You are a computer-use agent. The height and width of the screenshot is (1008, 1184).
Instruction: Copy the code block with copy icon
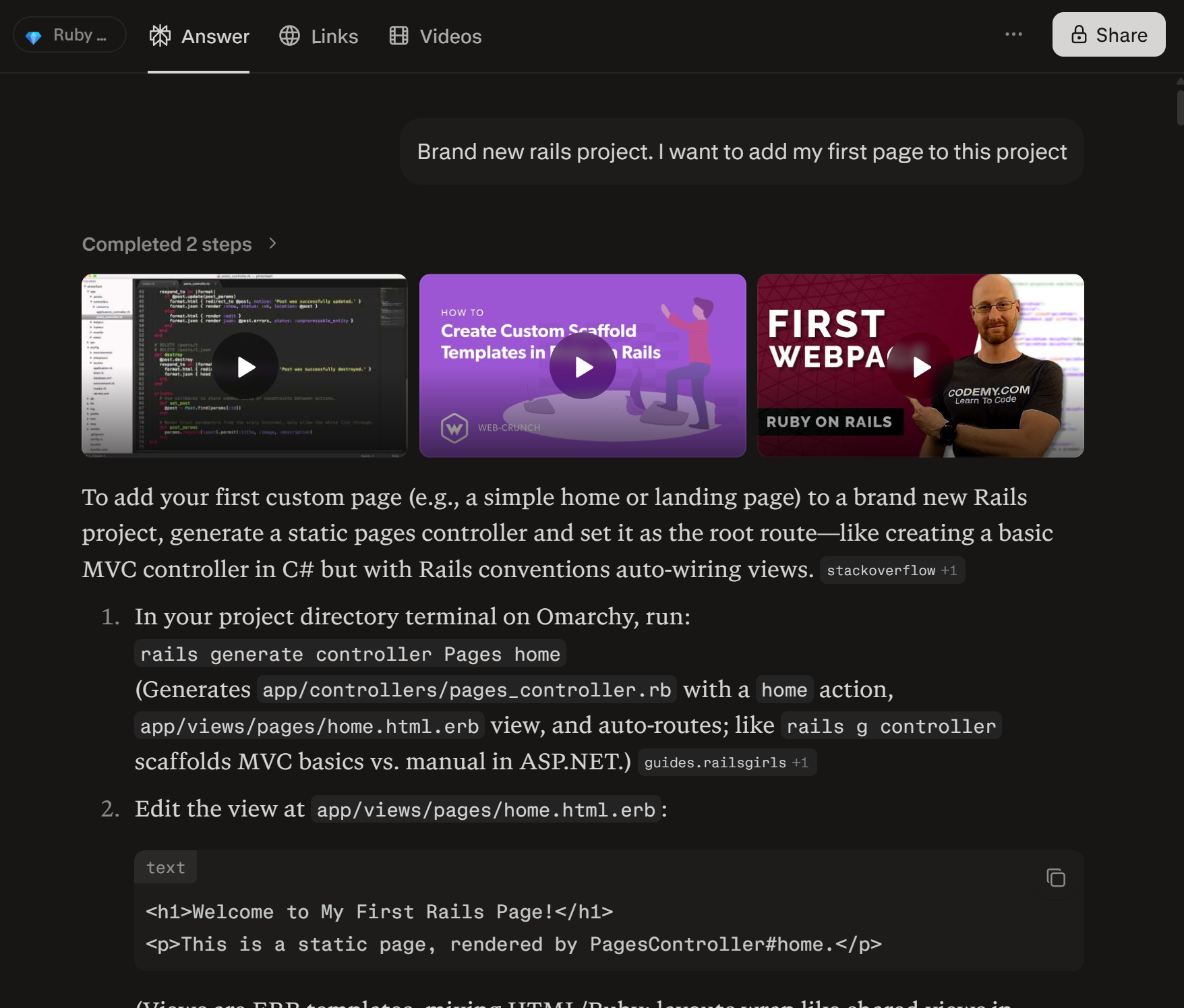coord(1055,878)
